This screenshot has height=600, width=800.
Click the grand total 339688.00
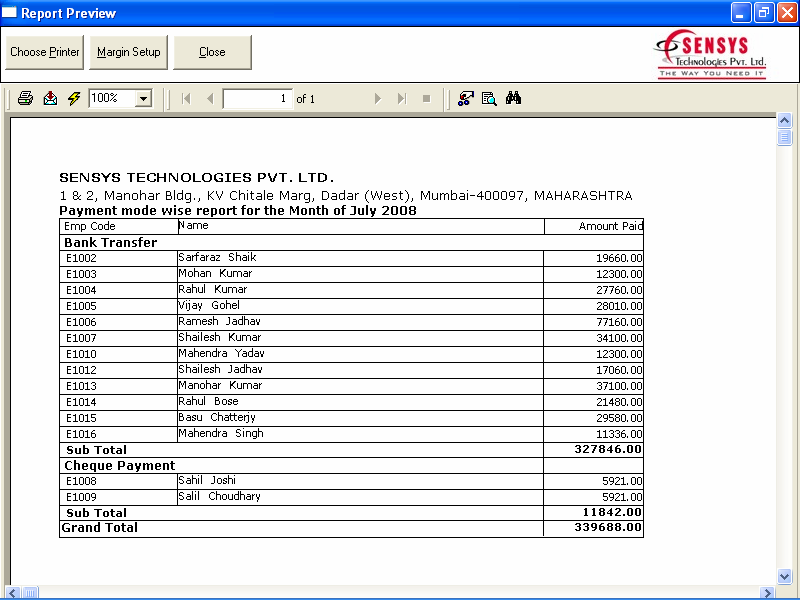pyautogui.click(x=608, y=527)
